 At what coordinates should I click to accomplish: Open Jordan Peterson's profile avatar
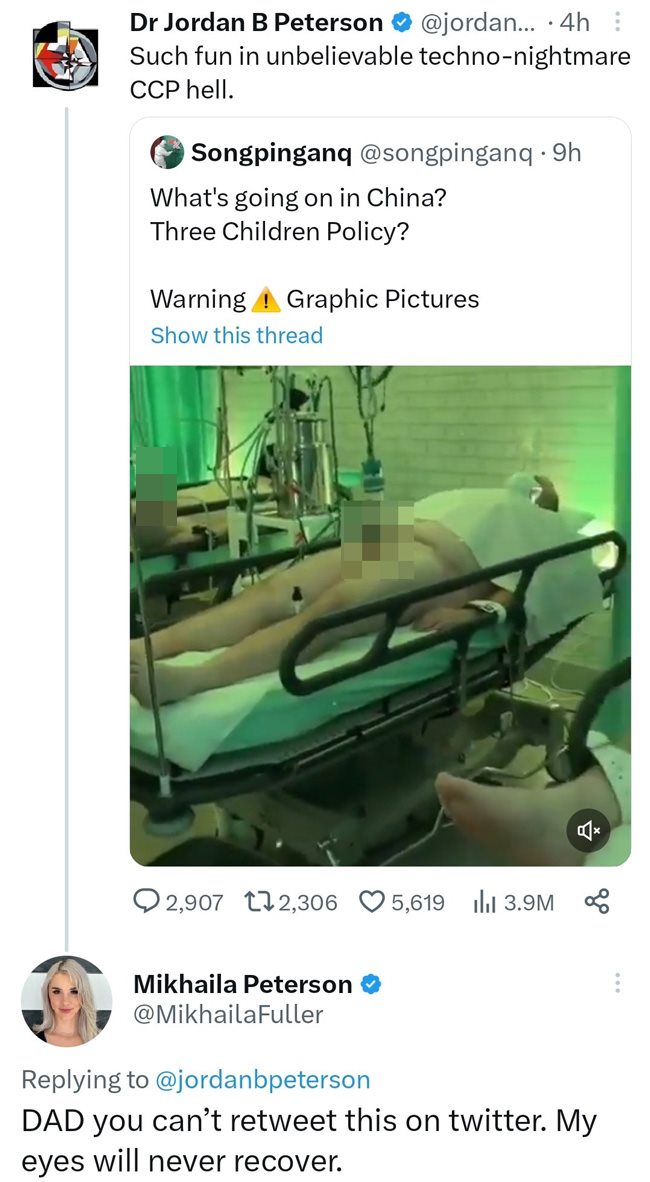pyautogui.click(x=65, y=58)
